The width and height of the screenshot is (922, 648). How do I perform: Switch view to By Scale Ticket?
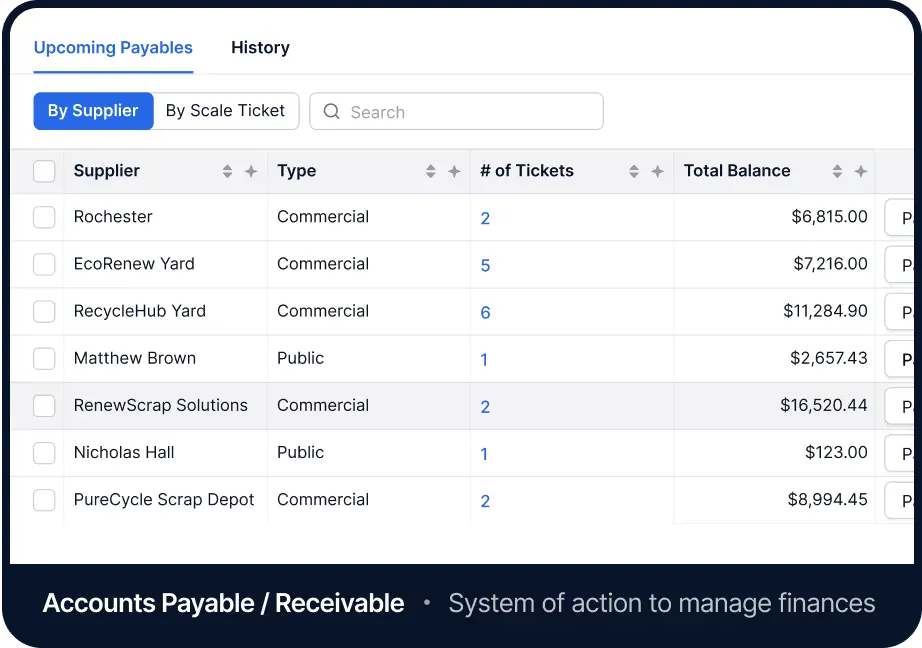coord(225,111)
